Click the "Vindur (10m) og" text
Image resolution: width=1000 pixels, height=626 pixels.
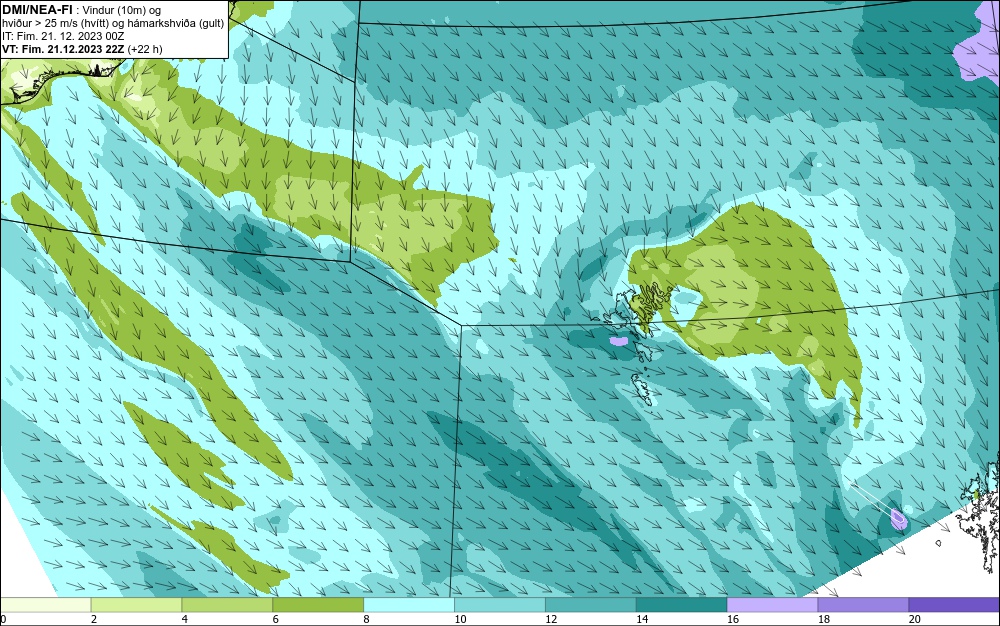[x=122, y=10]
